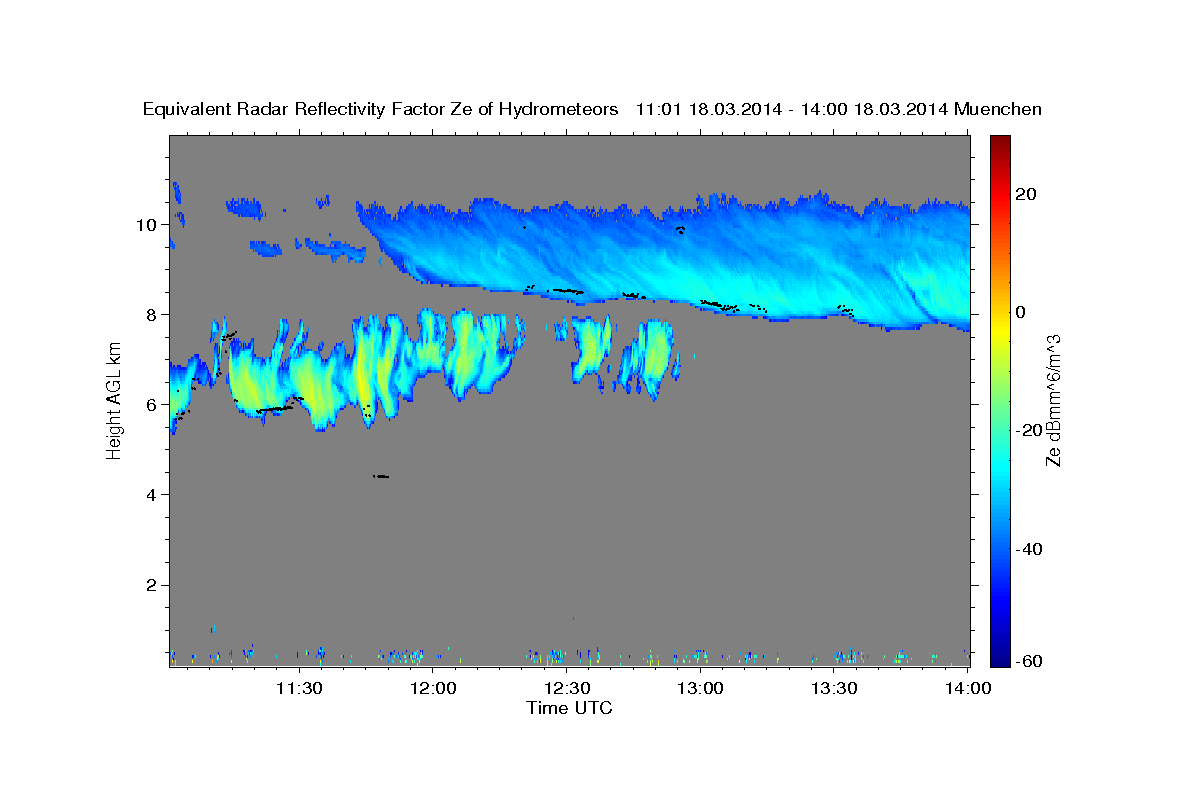Click the colorbar label 'Ze dBmm^6/m^3'
Screen dimensions: 1200x800
point(1052,400)
